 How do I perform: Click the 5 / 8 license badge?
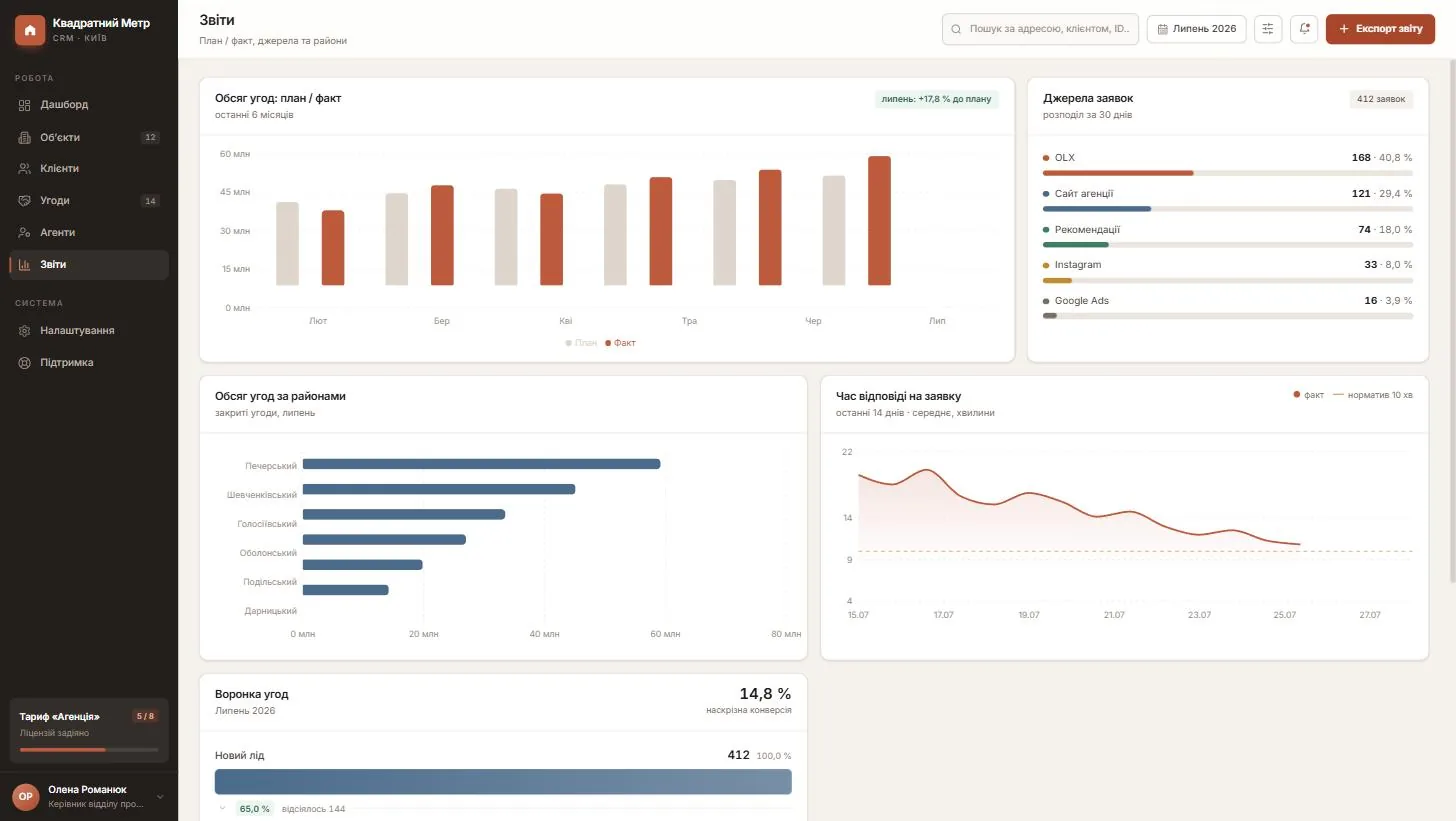(x=145, y=716)
